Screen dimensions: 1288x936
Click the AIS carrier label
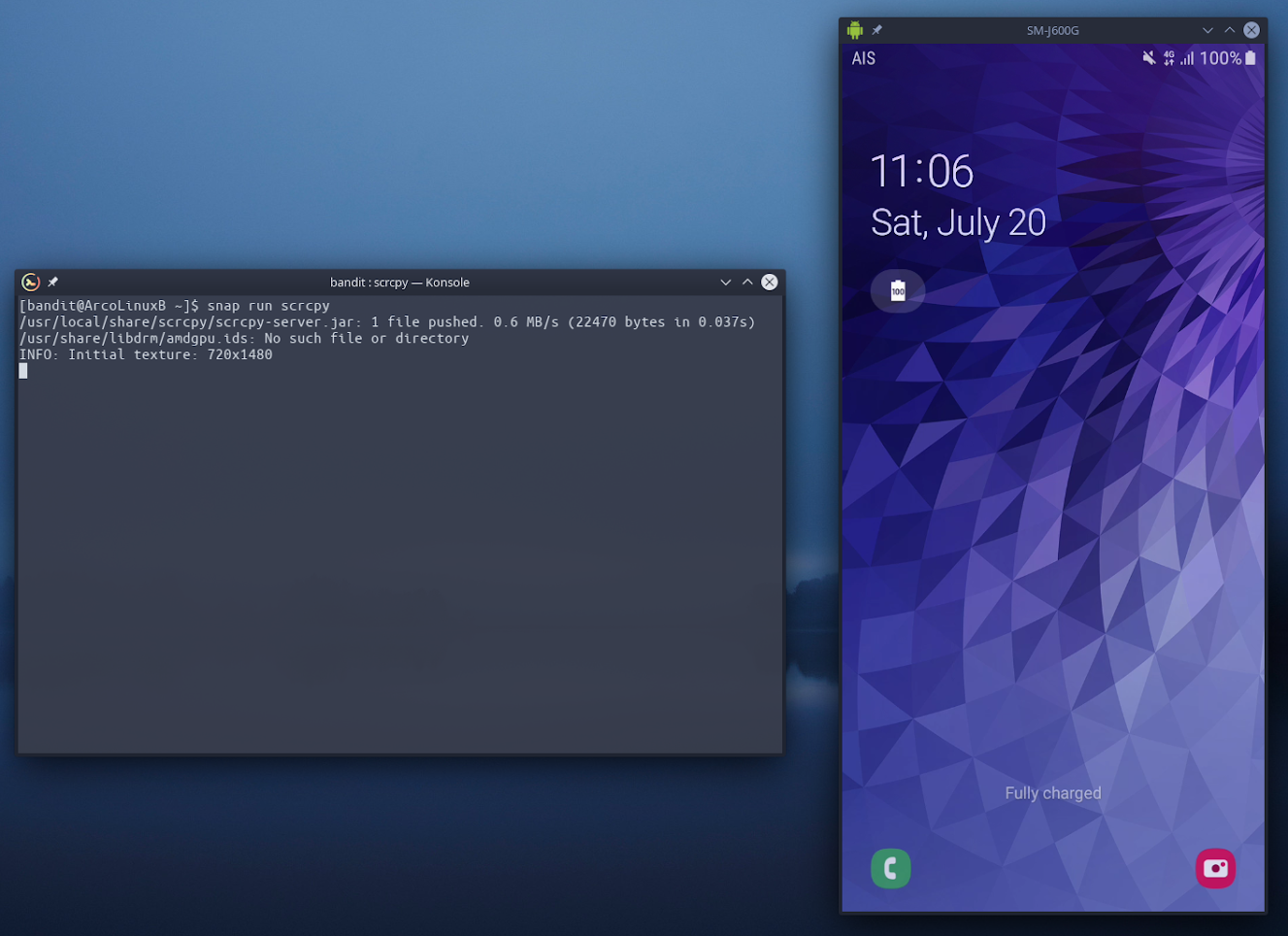coord(863,58)
